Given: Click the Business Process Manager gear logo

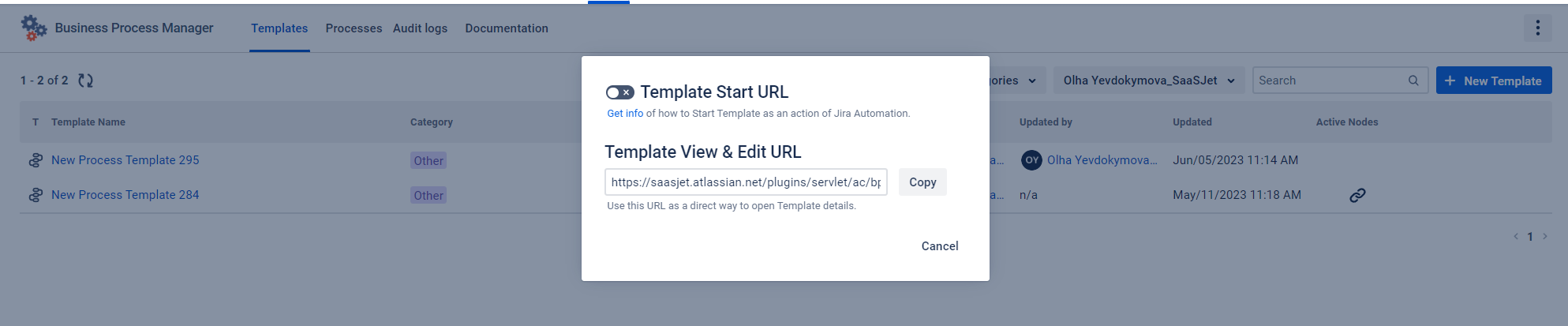Looking at the screenshot, I should pos(34,28).
